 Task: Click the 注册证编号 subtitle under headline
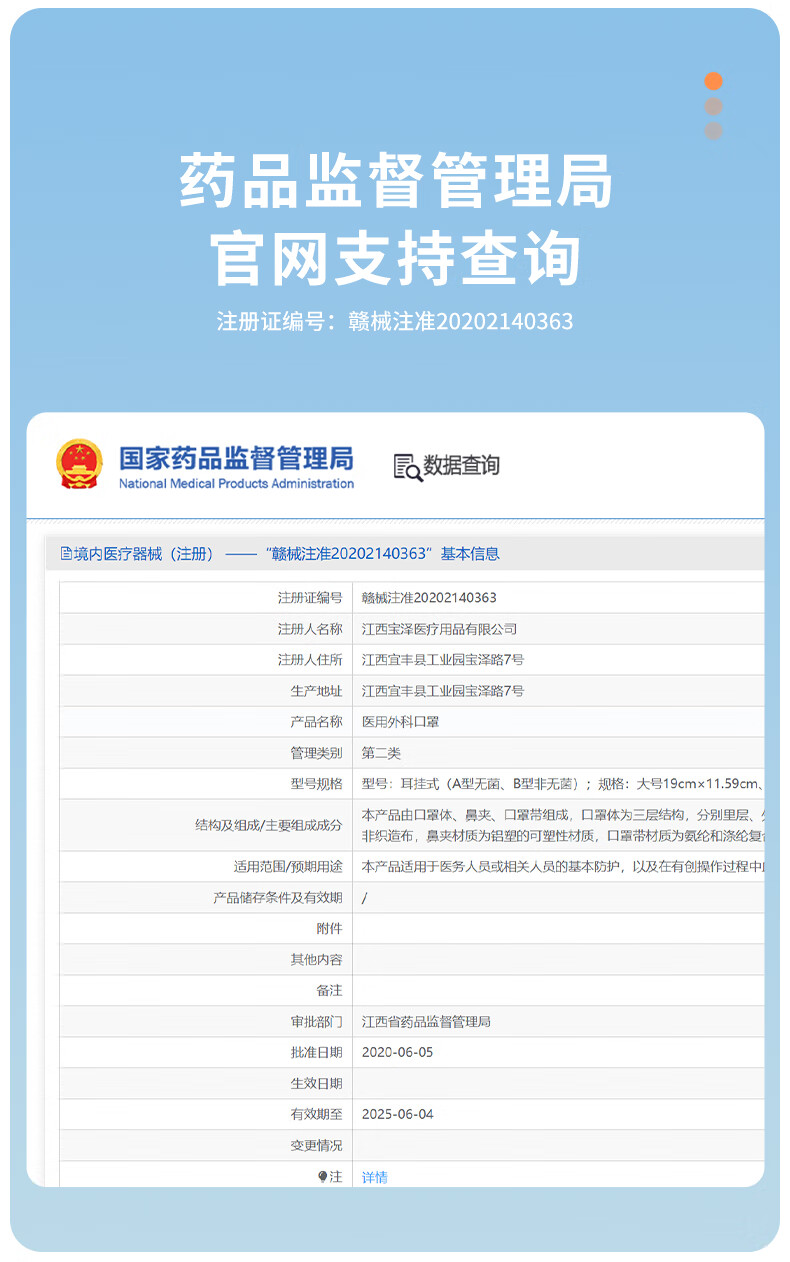pos(396,321)
